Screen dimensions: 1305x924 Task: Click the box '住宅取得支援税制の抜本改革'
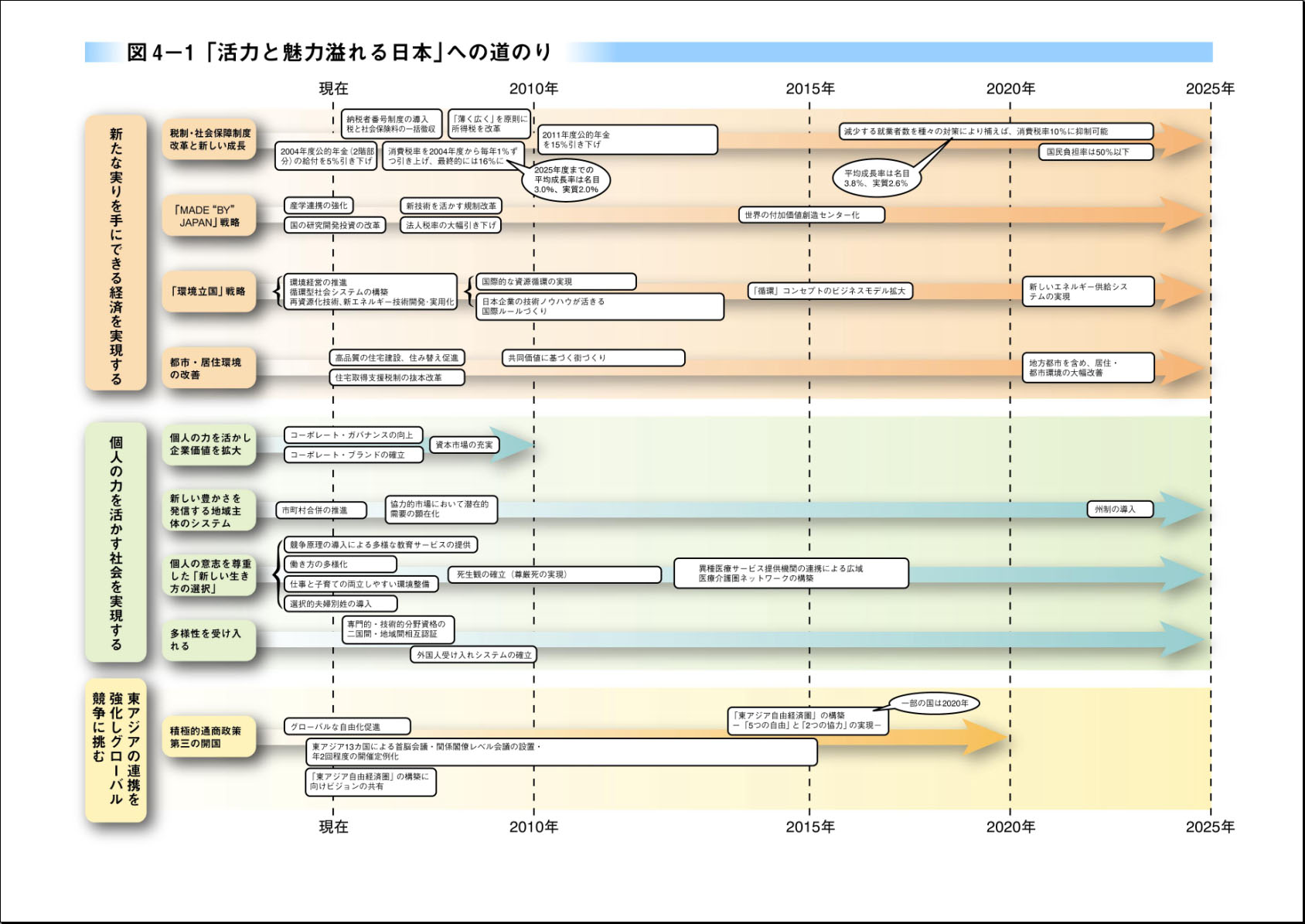[397, 377]
